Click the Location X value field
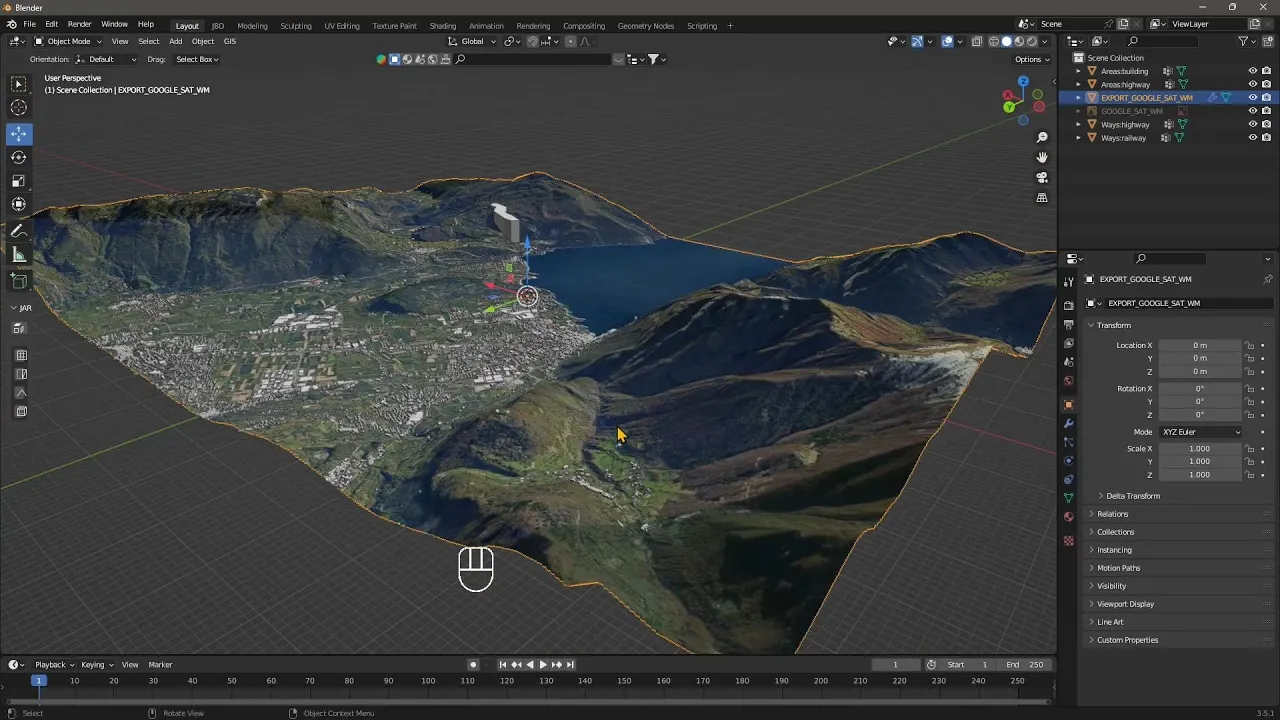 [1199, 345]
